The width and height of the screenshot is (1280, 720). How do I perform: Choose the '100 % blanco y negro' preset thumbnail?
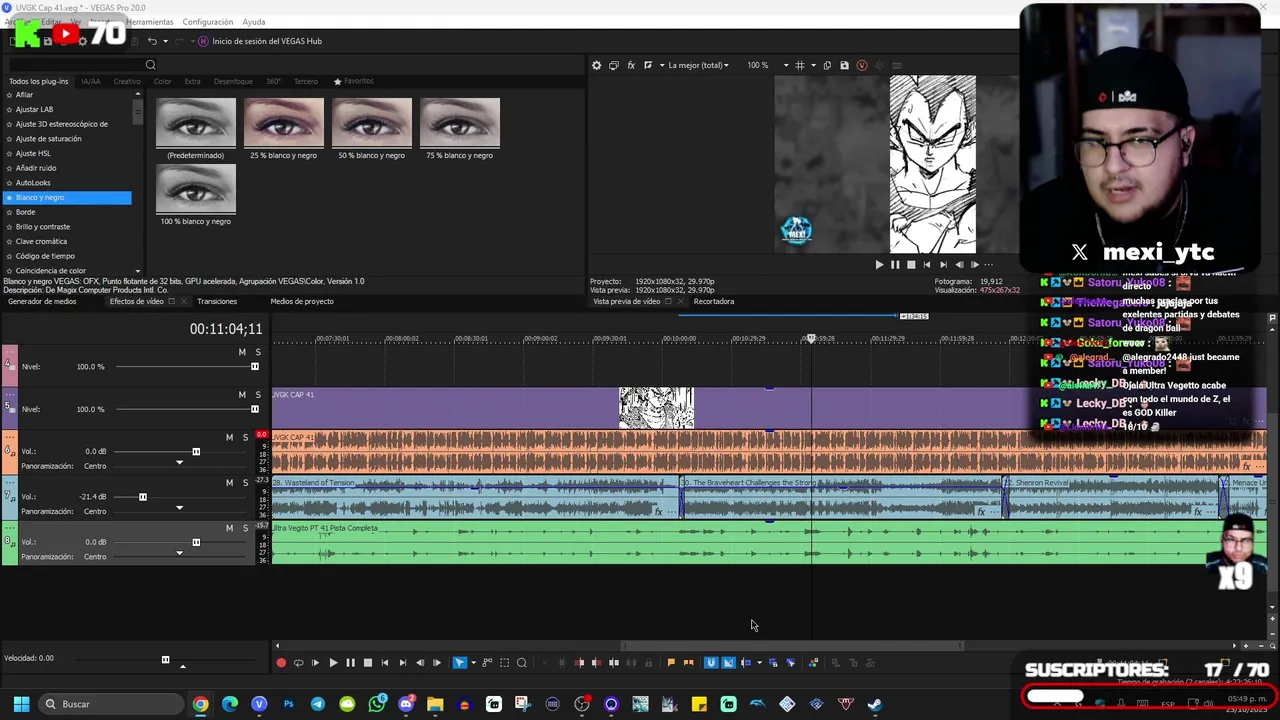point(196,189)
